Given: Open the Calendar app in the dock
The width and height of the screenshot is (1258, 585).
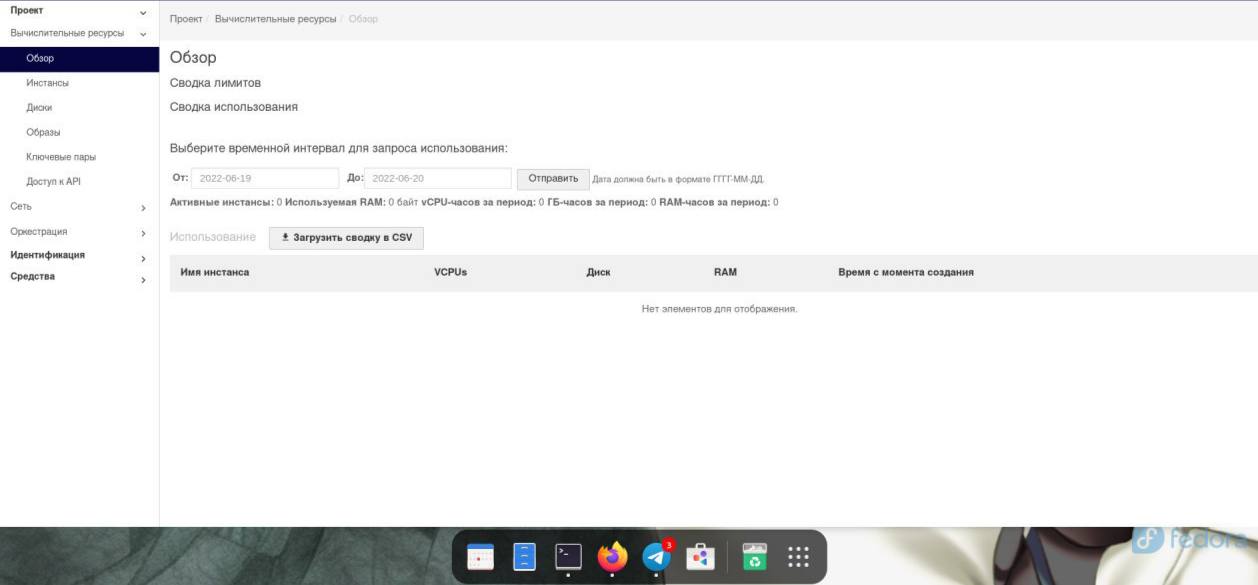Looking at the screenshot, I should click(x=481, y=557).
